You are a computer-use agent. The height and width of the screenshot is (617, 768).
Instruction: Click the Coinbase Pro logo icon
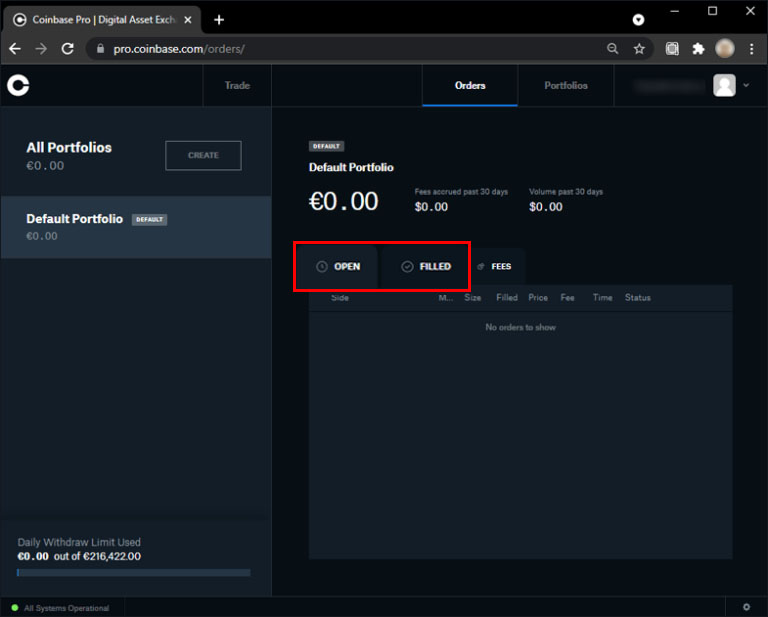point(18,86)
